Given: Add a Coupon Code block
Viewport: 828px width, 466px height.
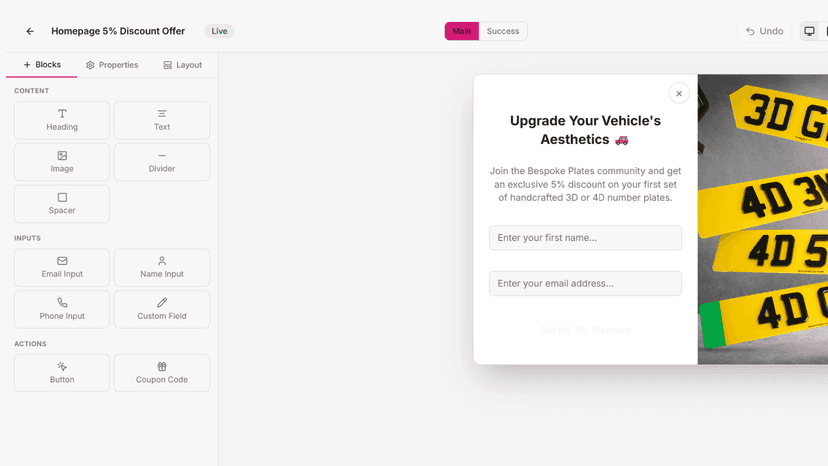Looking at the screenshot, I should (x=162, y=373).
